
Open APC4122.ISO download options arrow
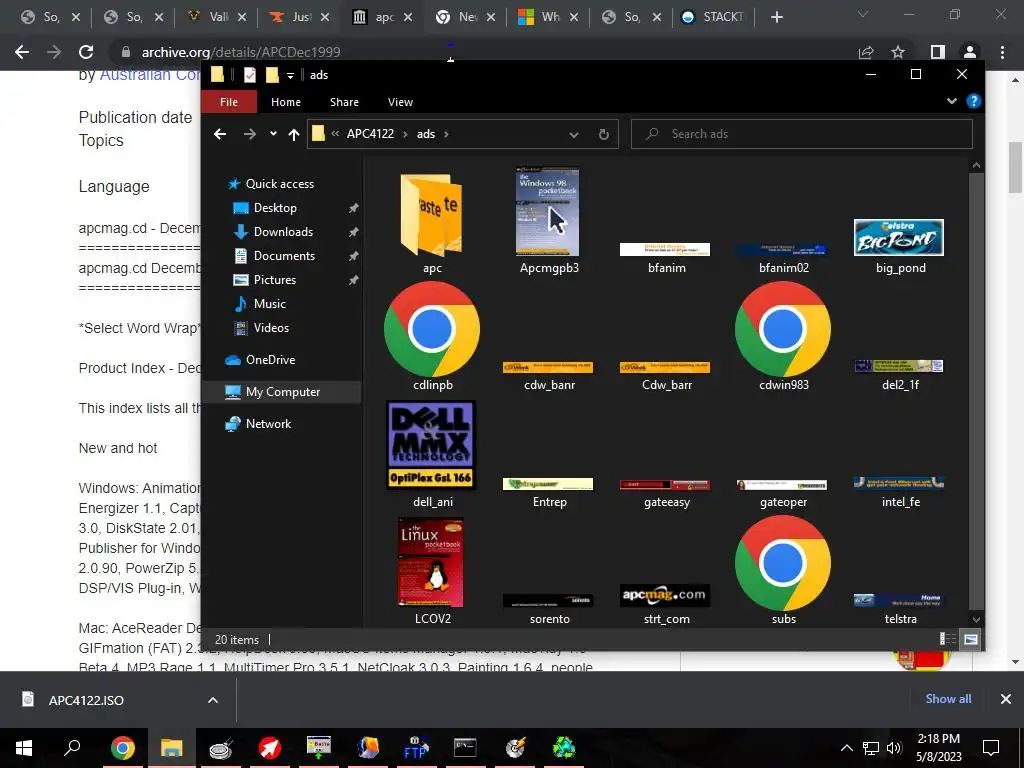[x=212, y=700]
